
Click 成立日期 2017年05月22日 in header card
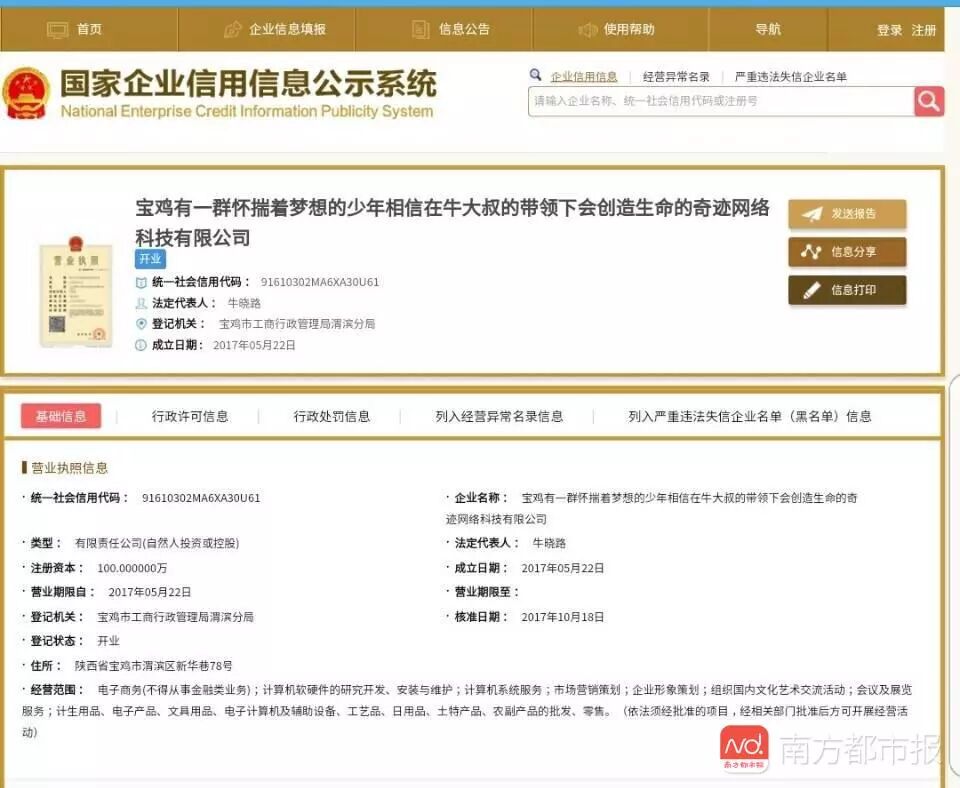(x=254, y=345)
